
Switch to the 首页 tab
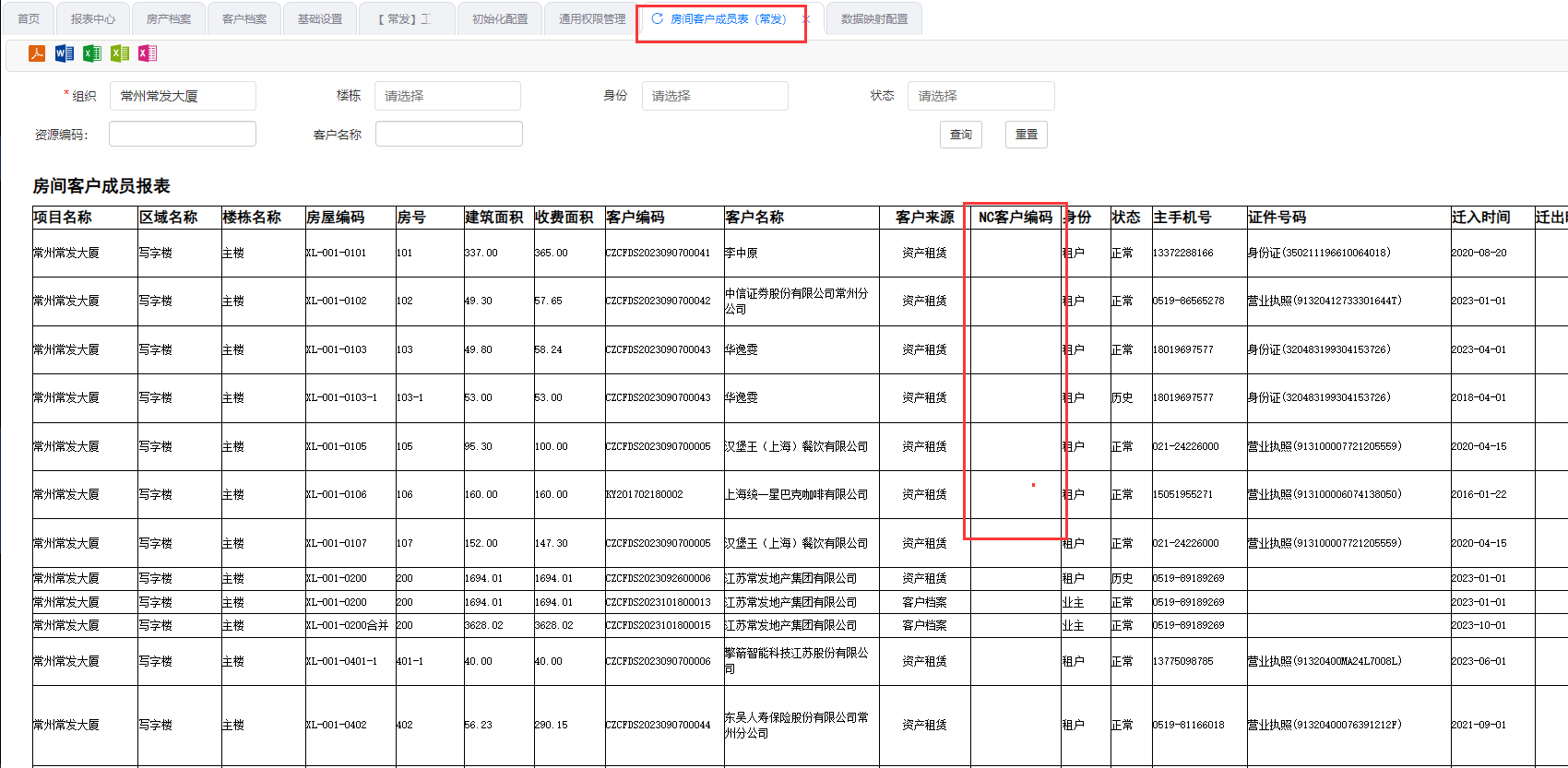(29, 19)
